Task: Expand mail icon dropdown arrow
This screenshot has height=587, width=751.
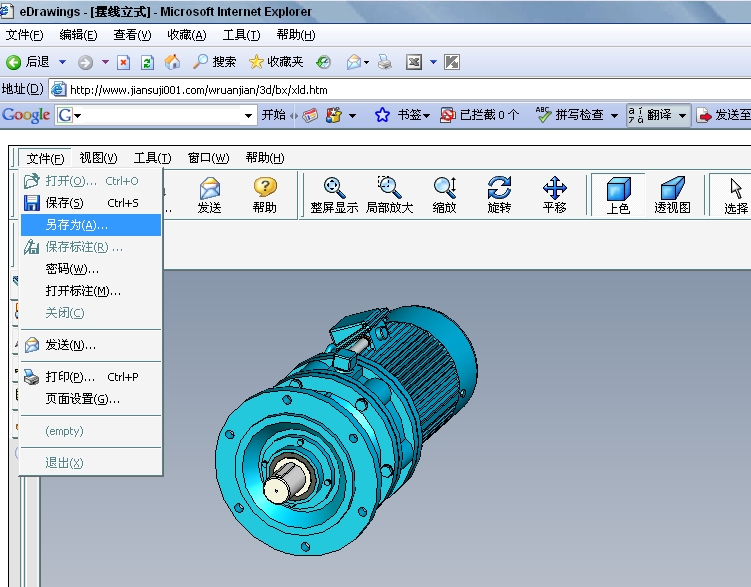Action: coord(366,62)
